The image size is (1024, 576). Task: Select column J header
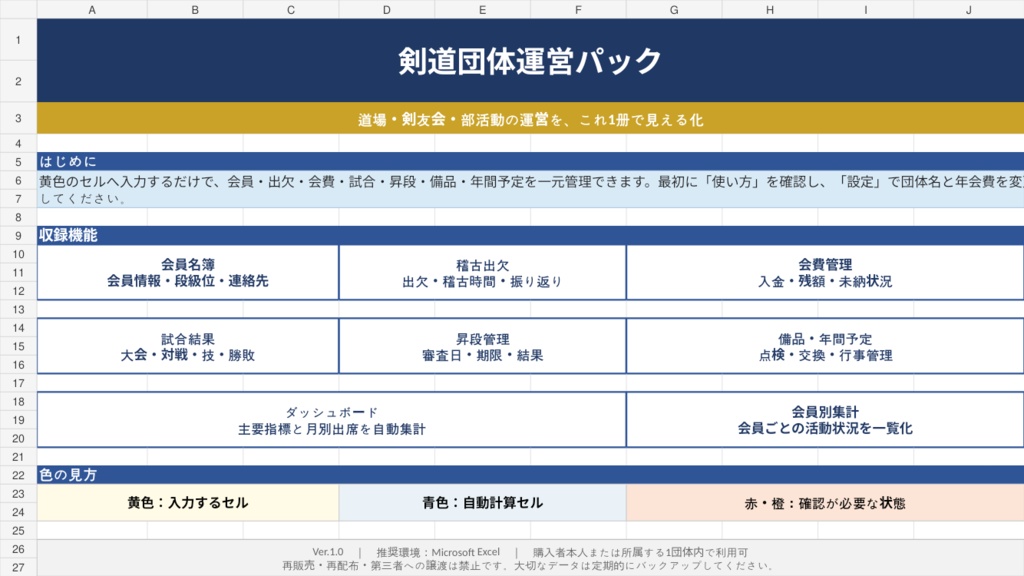pos(968,9)
